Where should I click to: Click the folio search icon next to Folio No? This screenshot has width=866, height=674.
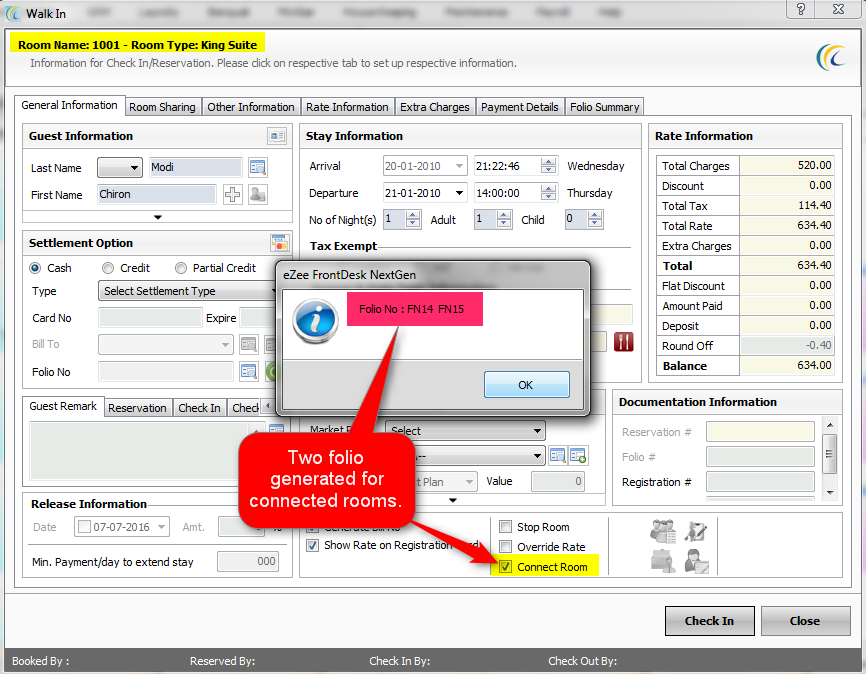(249, 372)
